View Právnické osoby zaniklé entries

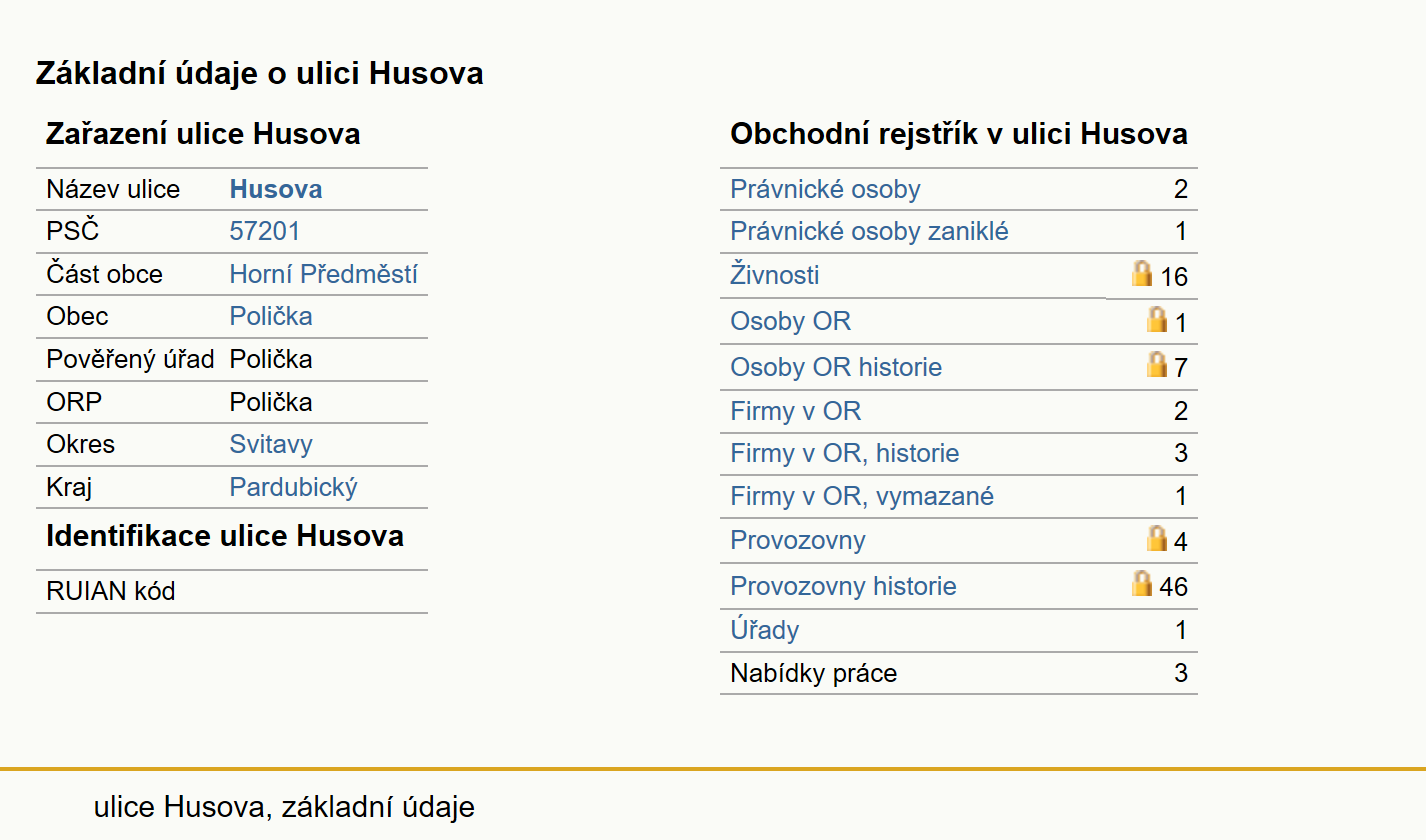(x=870, y=232)
